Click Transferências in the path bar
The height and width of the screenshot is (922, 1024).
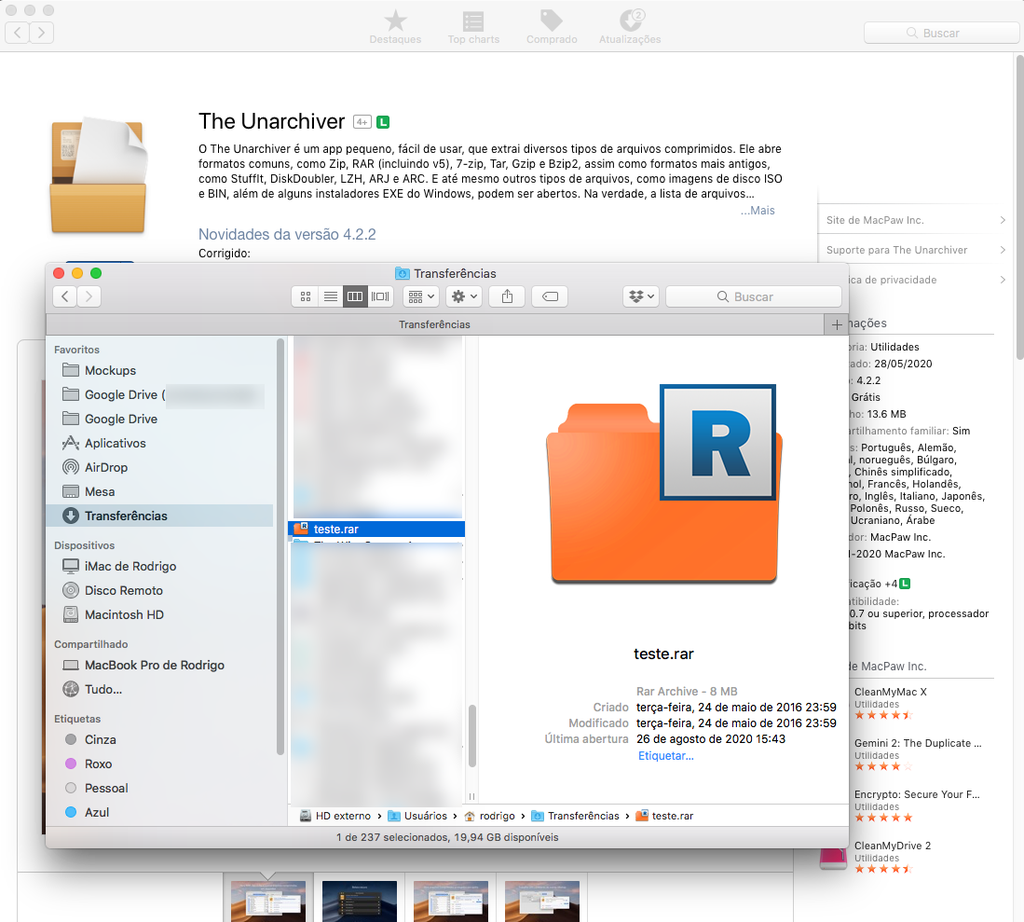point(575,816)
